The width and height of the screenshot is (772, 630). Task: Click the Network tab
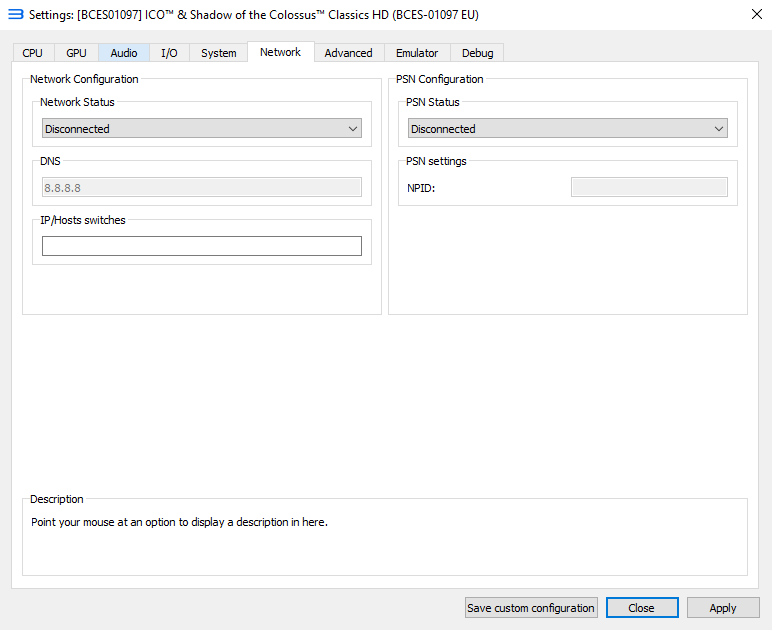pos(281,52)
